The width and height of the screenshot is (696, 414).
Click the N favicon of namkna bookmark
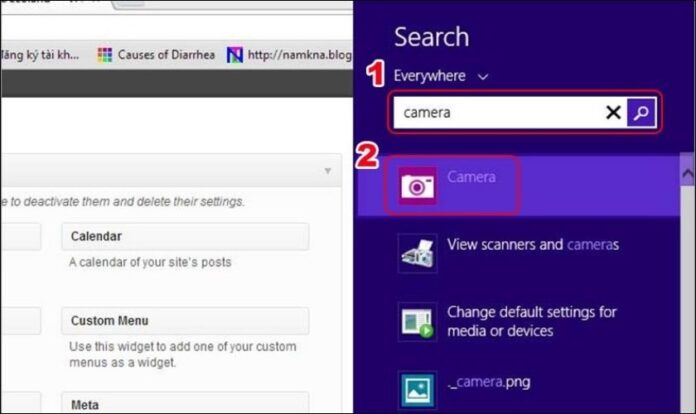point(234,55)
